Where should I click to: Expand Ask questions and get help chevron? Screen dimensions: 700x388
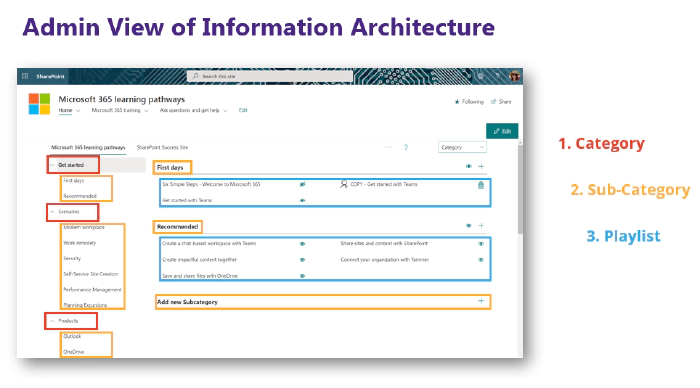[x=225, y=111]
